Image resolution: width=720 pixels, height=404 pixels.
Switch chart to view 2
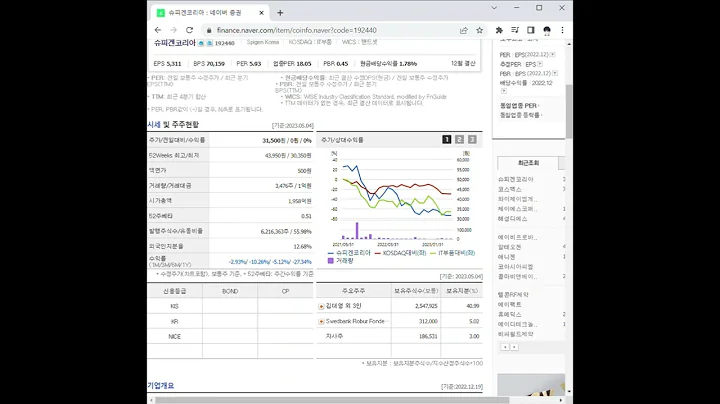(459, 139)
